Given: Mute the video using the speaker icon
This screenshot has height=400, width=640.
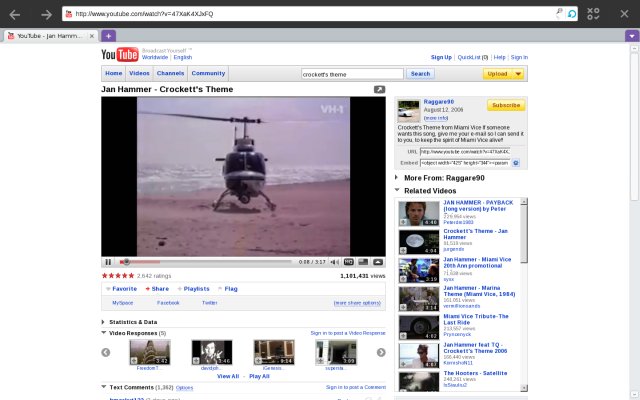Looking at the screenshot, I should click(x=335, y=262).
